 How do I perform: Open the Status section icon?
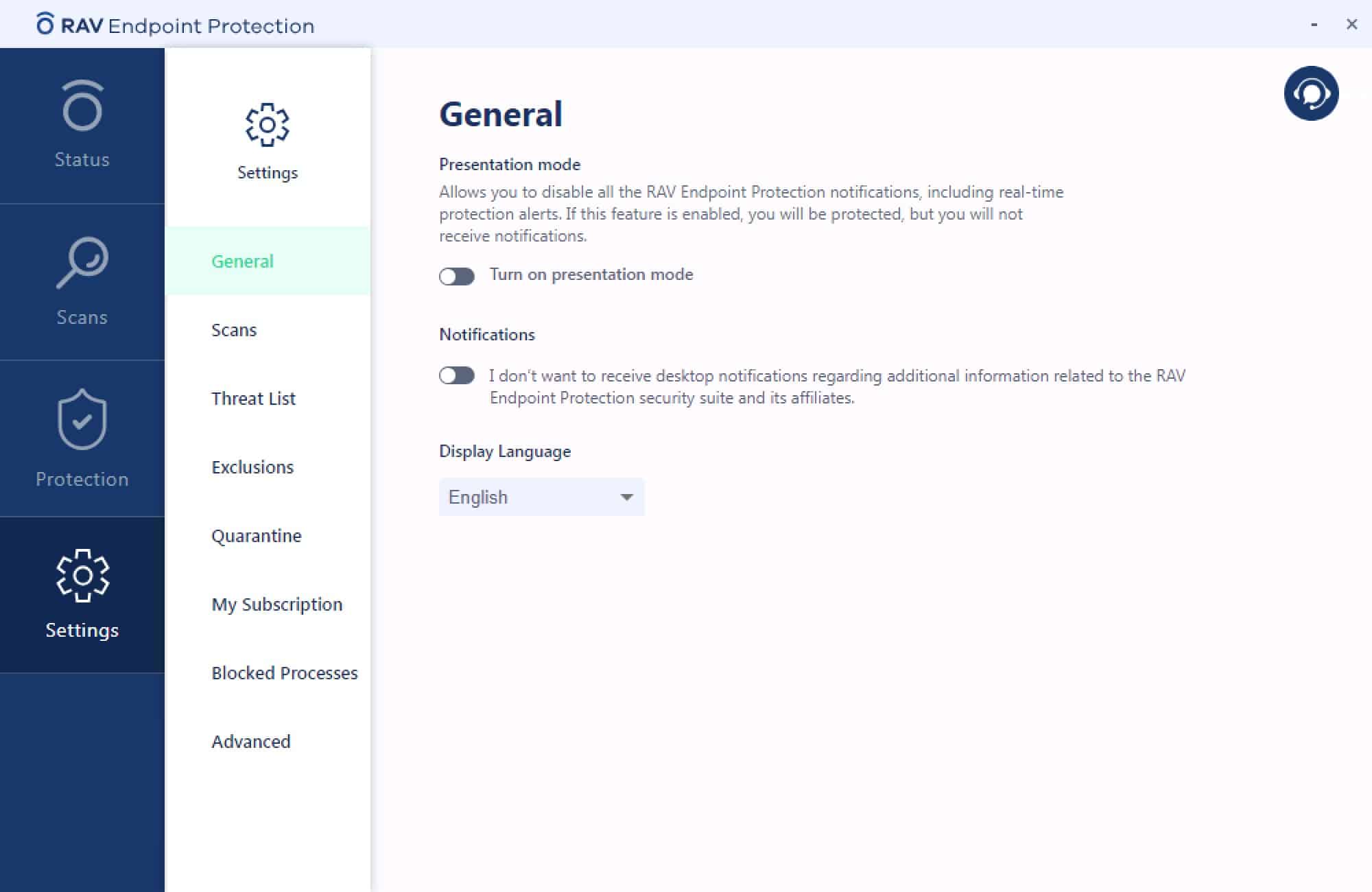click(82, 106)
